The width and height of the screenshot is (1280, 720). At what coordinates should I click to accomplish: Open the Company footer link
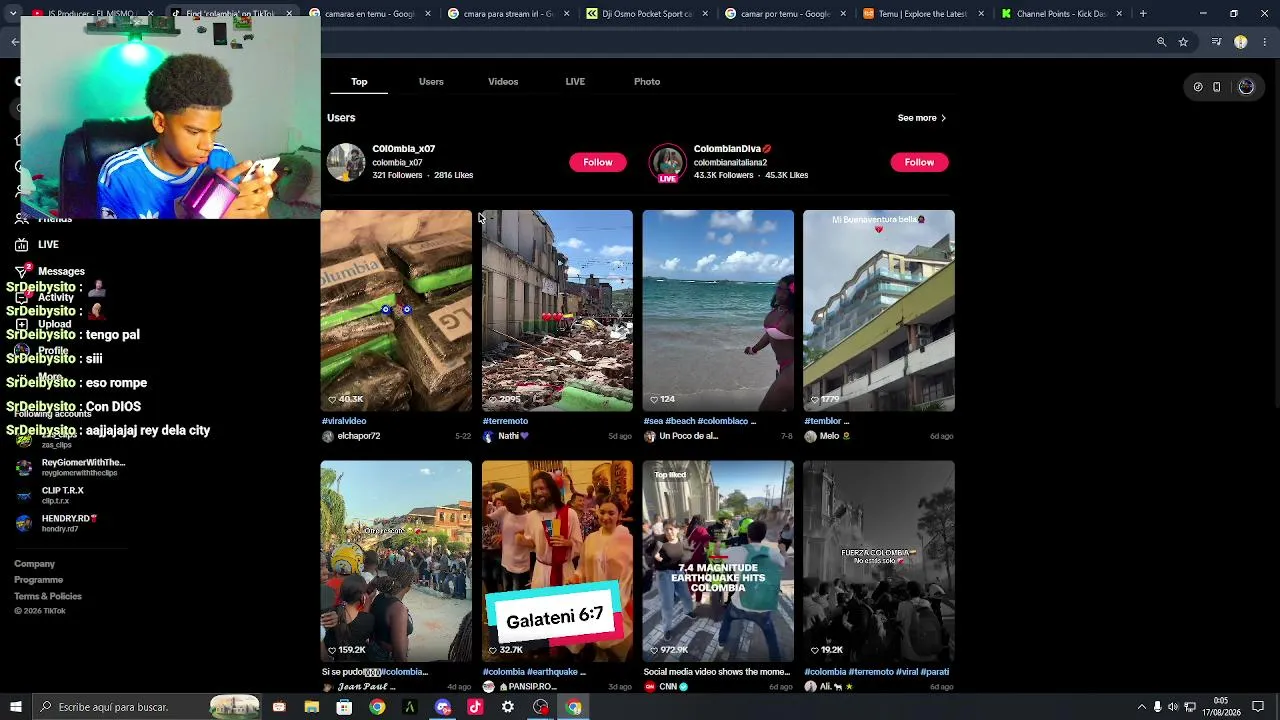click(x=35, y=564)
